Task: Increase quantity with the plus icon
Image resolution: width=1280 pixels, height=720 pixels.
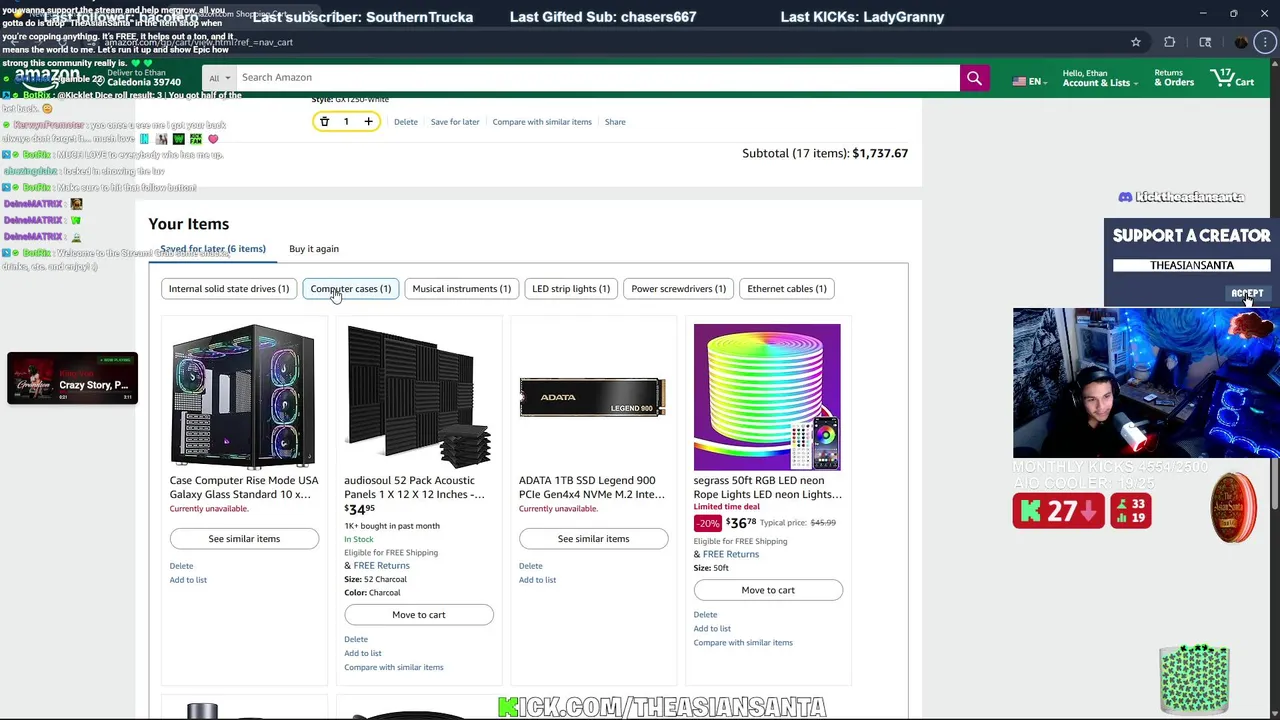Action: [368, 122]
